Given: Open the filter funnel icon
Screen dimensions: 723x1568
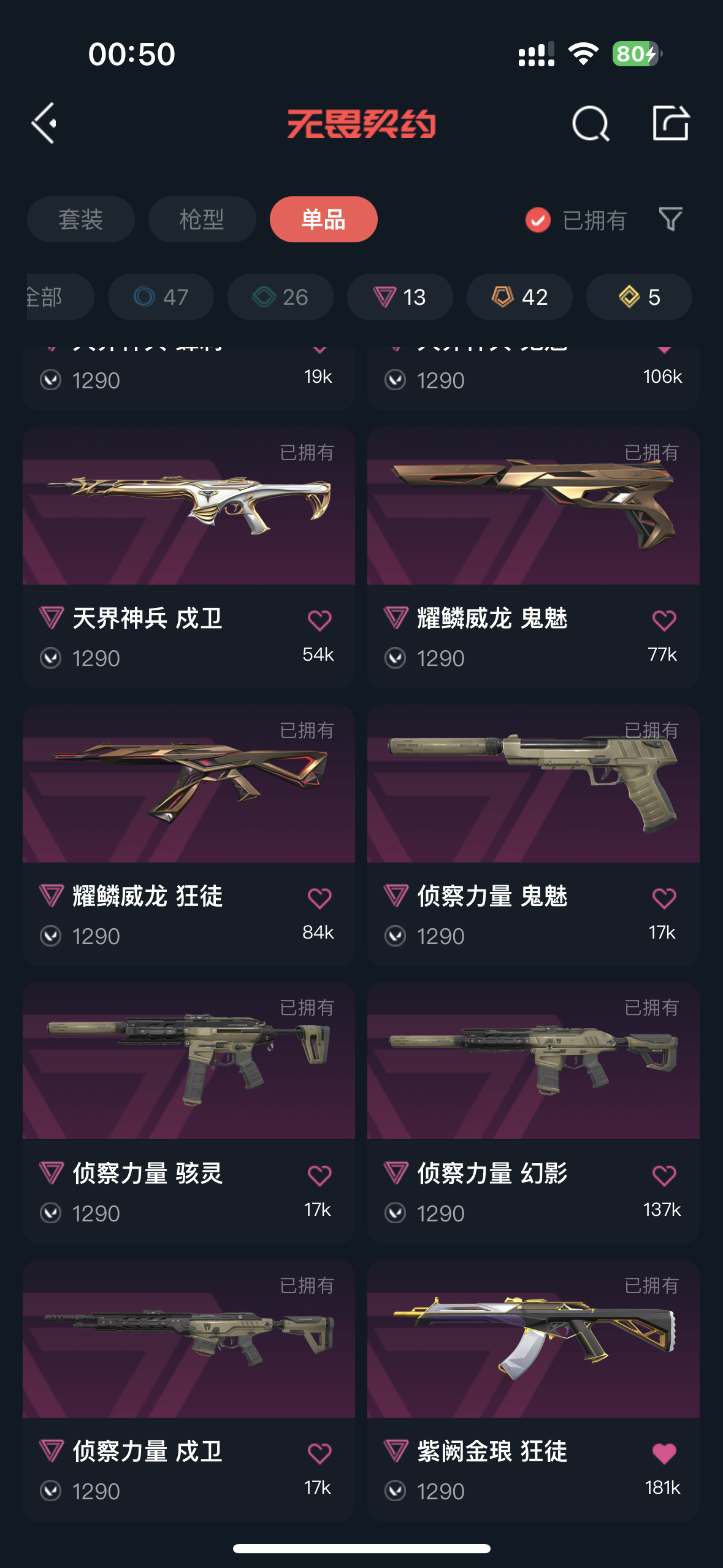Looking at the screenshot, I should pos(670,219).
